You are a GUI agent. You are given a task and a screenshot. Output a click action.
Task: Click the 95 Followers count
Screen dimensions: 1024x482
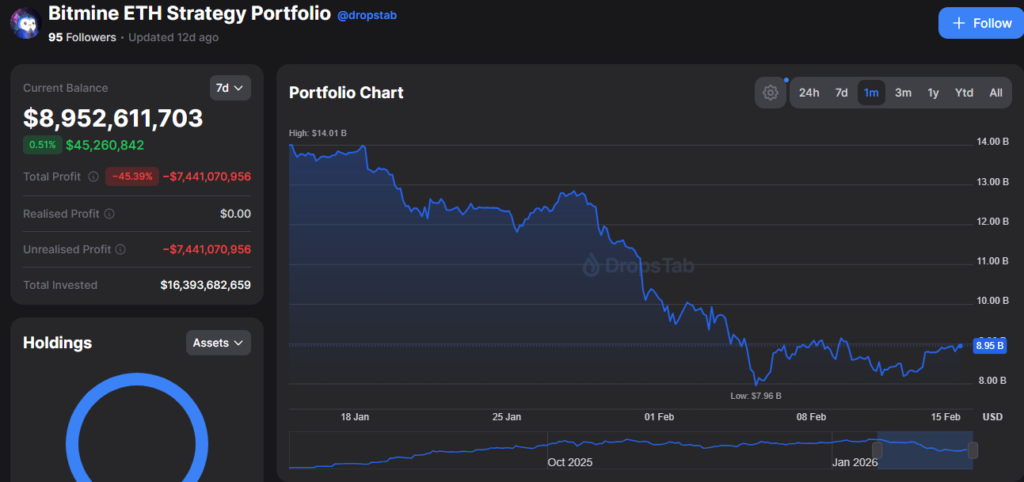82,38
